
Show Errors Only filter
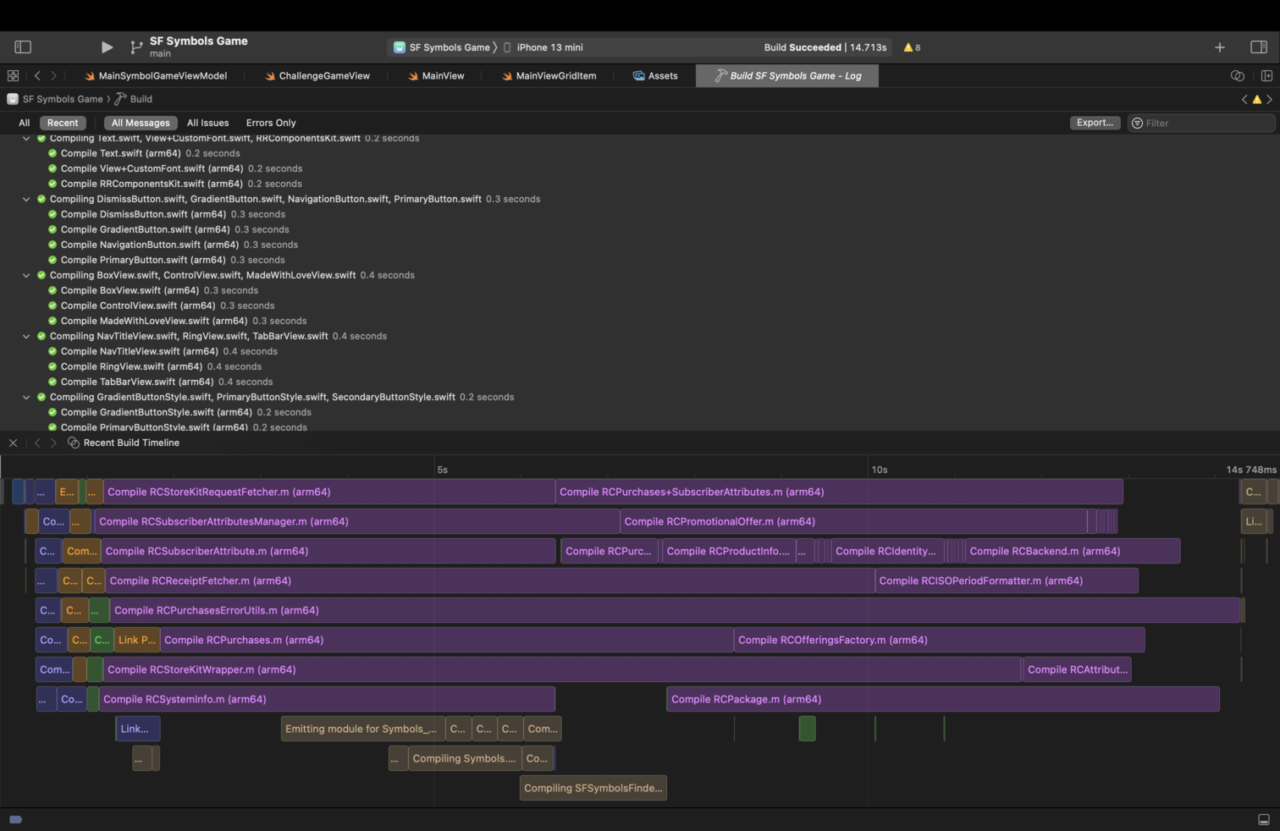[x=271, y=123]
